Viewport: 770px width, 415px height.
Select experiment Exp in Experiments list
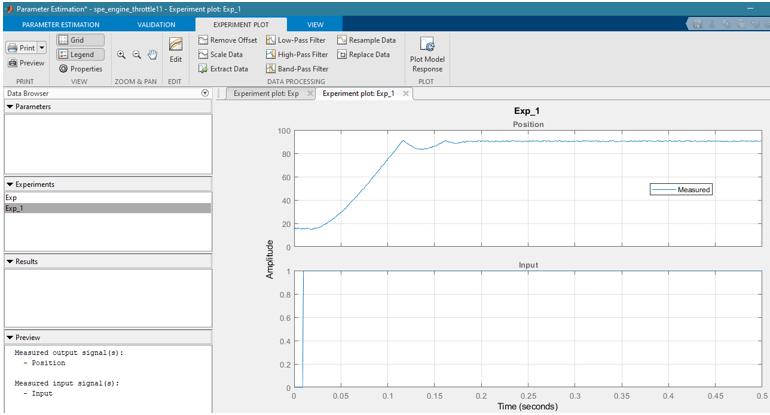click(x=12, y=198)
